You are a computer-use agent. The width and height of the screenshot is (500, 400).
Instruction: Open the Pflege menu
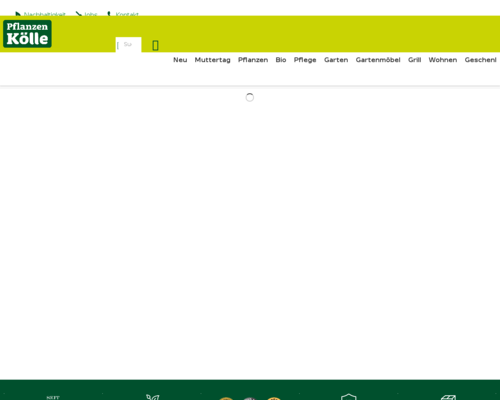pyautogui.click(x=305, y=60)
